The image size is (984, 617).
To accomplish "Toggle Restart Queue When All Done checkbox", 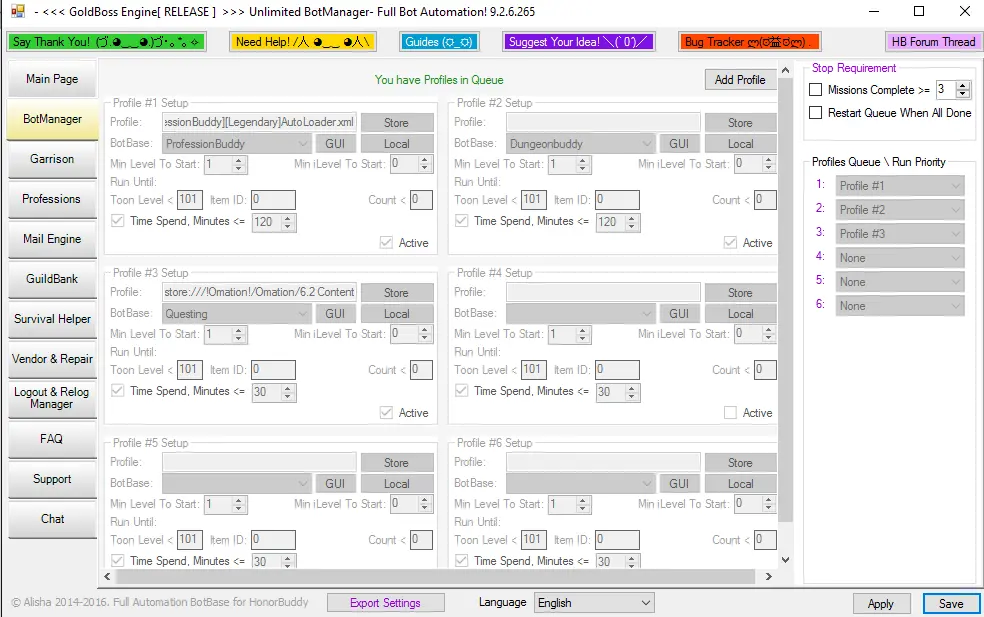I will [x=816, y=113].
